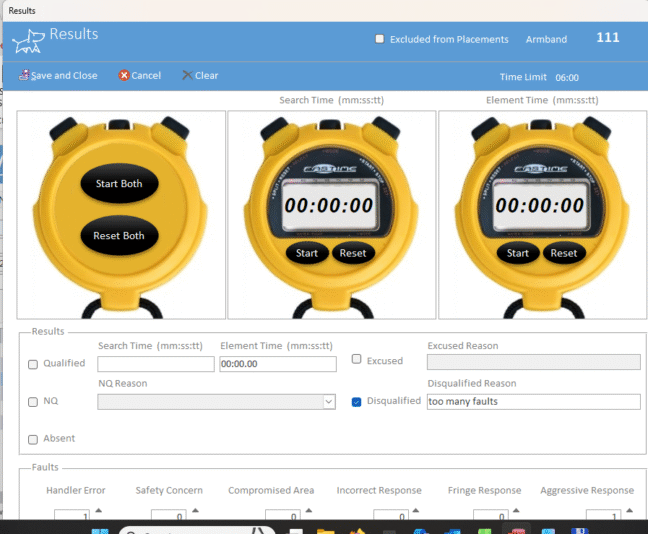Image resolution: width=648 pixels, height=534 pixels.
Task: Toggle the Excused checkbox
Action: pyautogui.click(x=356, y=360)
